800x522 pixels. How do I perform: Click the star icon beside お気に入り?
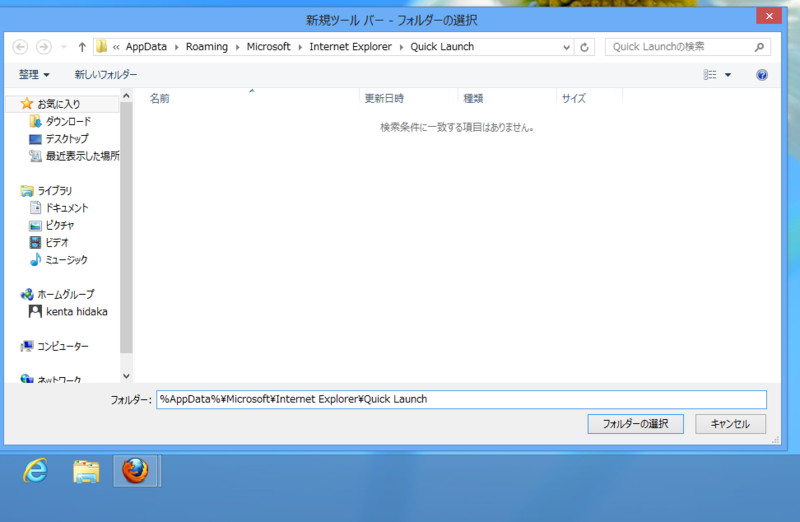[27, 104]
